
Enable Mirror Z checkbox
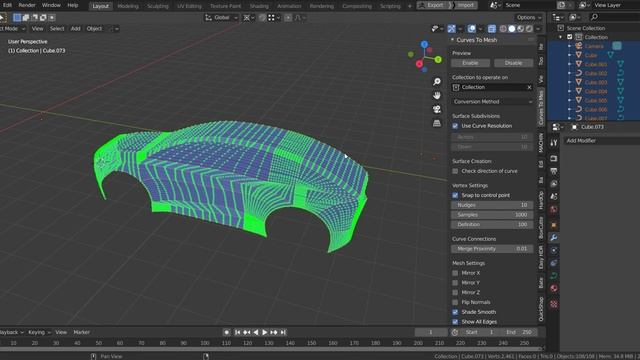coord(455,293)
